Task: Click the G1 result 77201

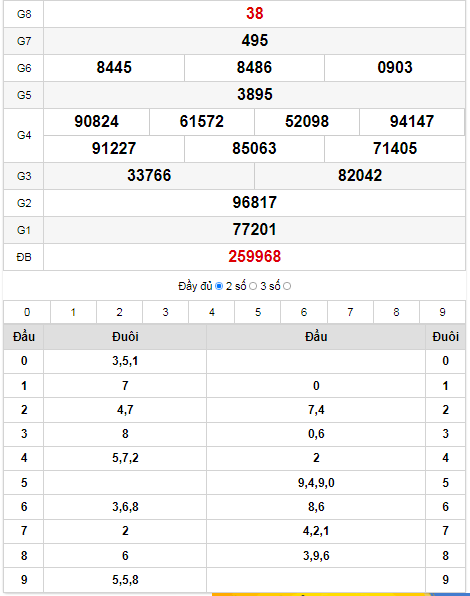Action: (255, 230)
